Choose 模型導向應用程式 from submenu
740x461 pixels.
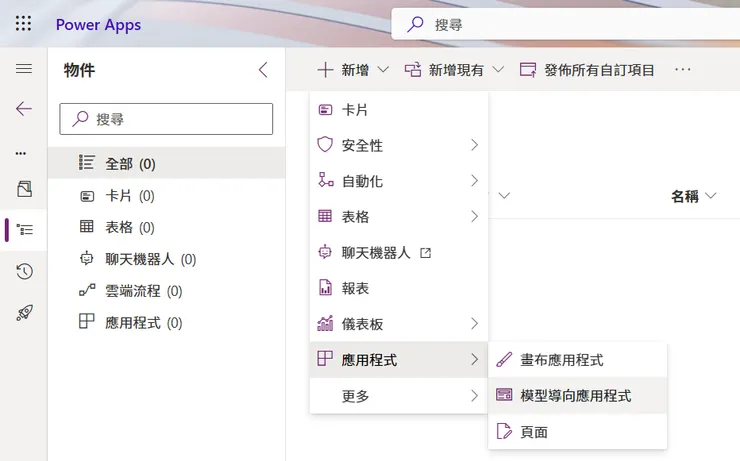578,395
